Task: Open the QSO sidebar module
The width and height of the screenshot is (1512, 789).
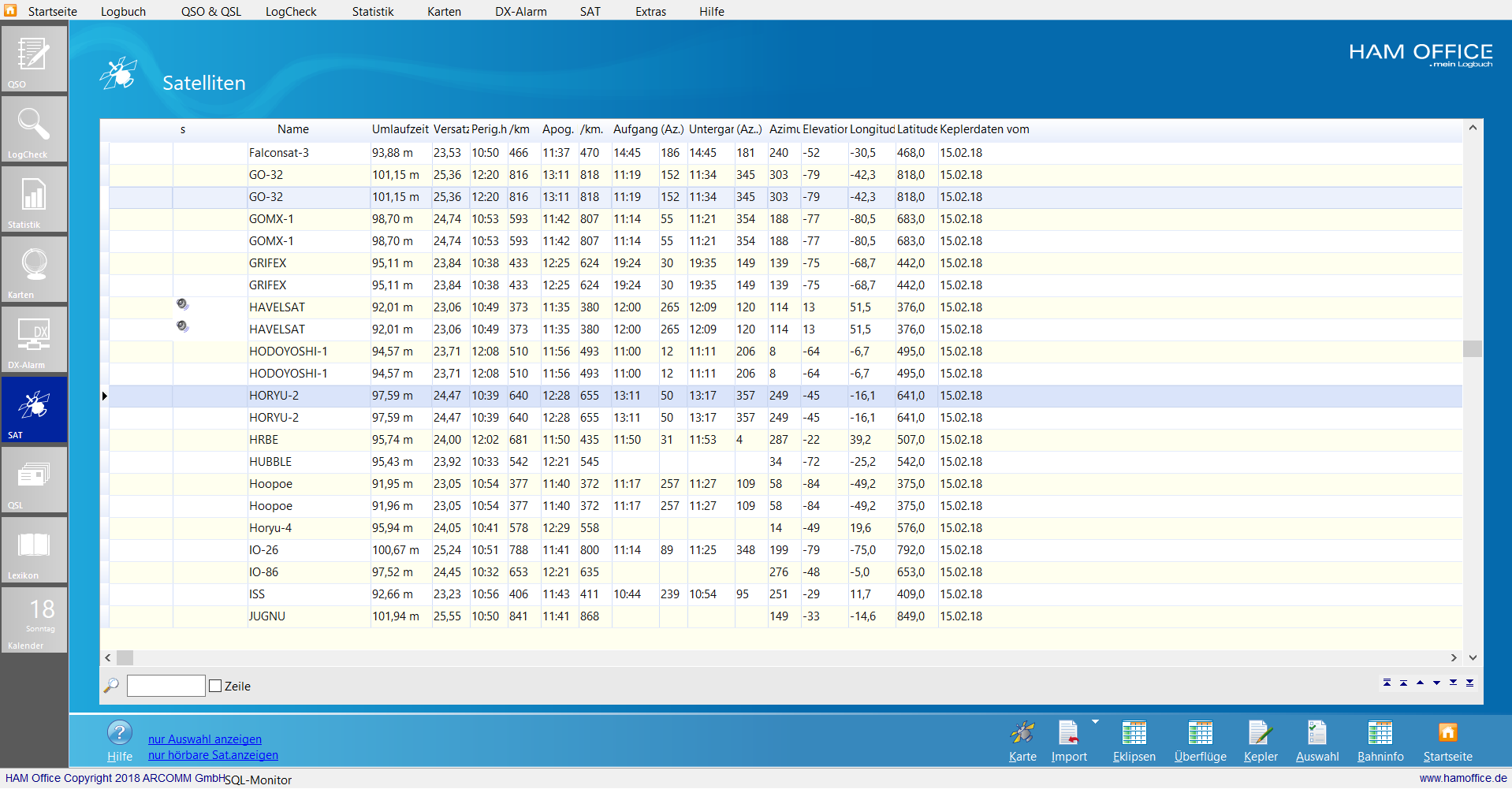Action: [x=34, y=59]
